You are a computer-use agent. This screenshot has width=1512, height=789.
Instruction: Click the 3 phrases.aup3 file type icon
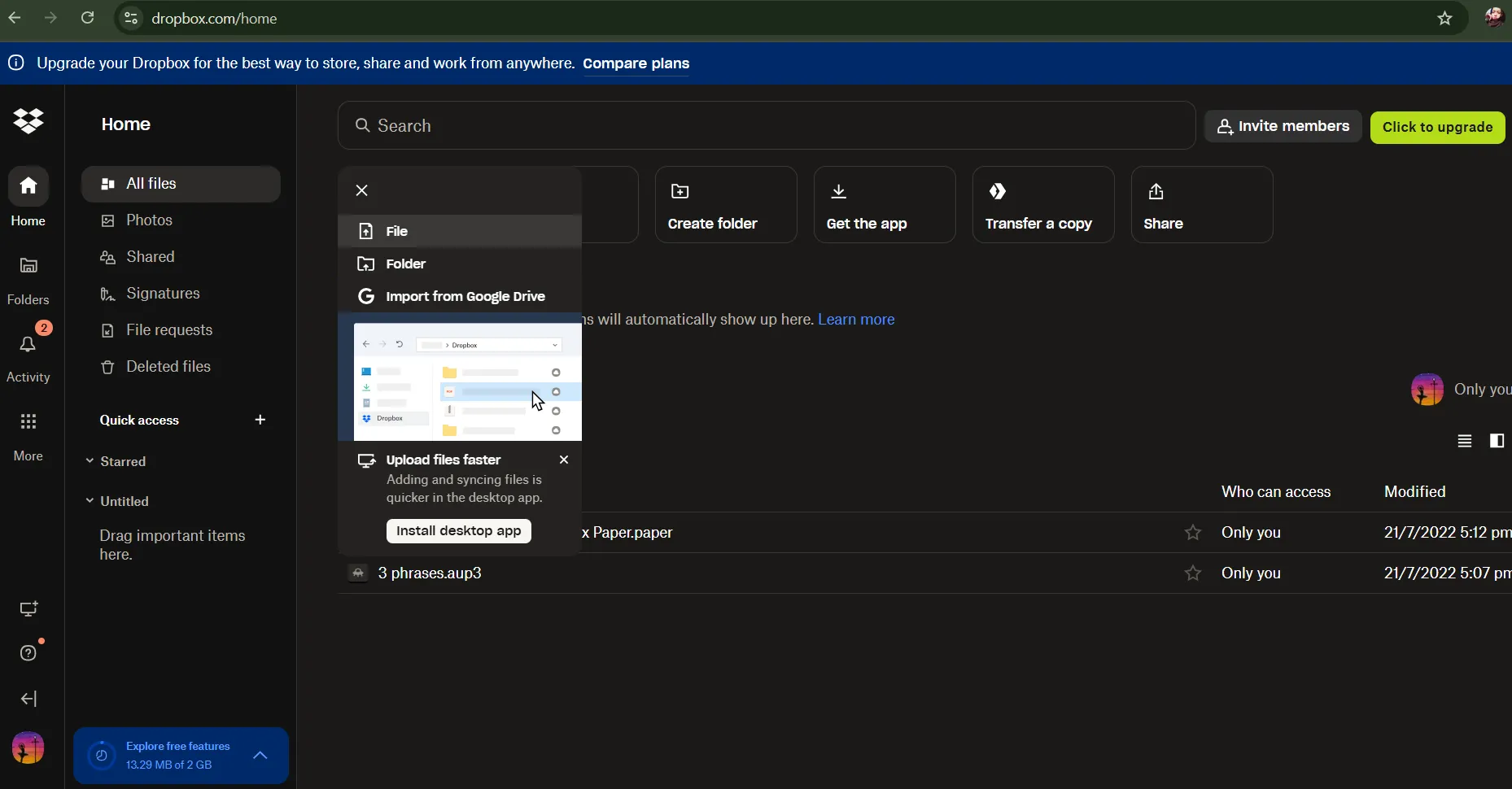(x=358, y=573)
